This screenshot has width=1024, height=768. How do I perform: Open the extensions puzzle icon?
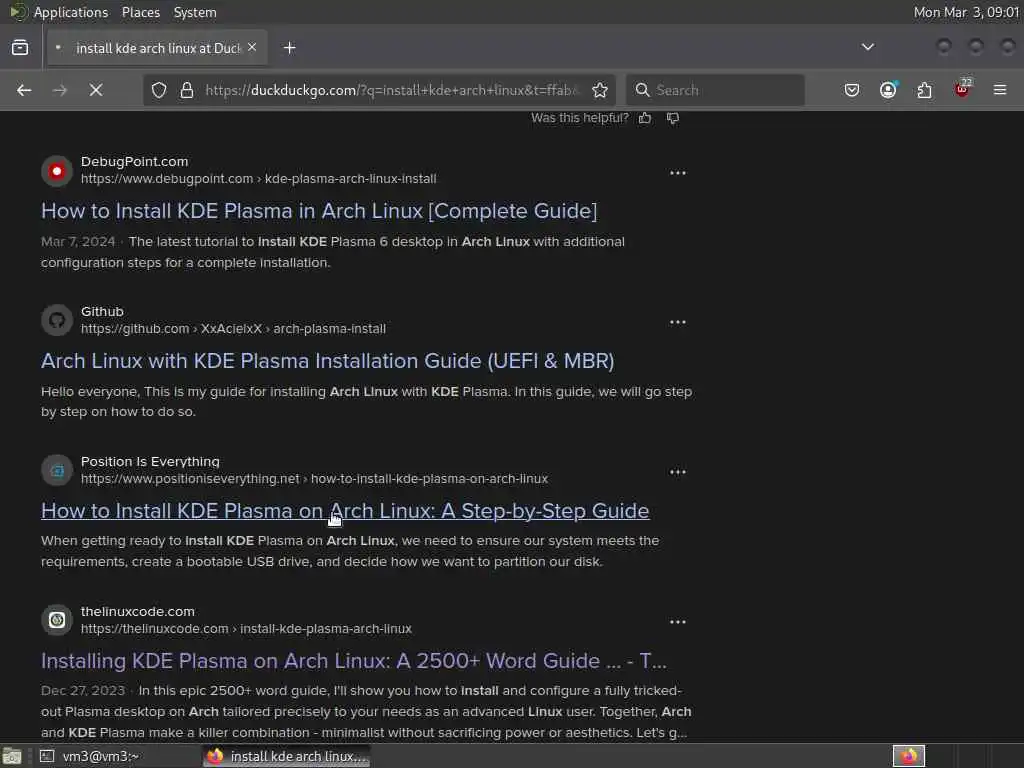click(925, 90)
